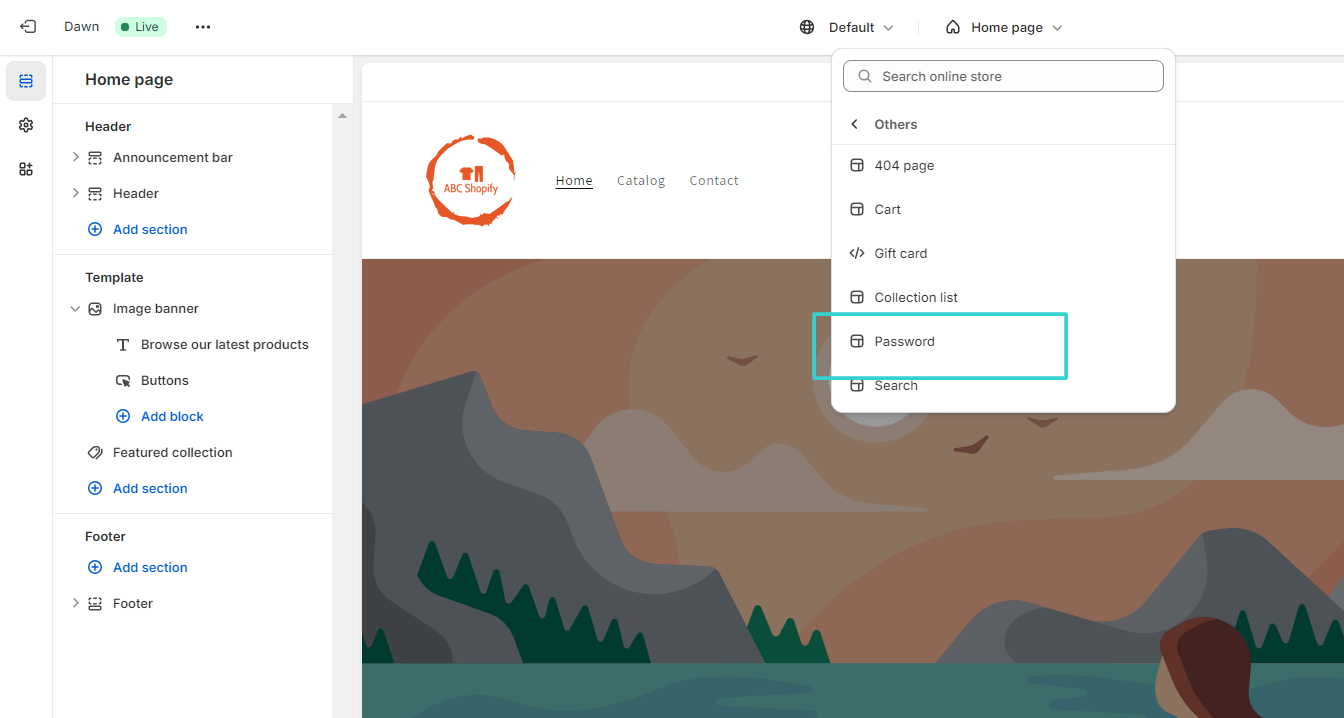Viewport: 1344px width, 718px height.
Task: Select Password from the page list
Action: (x=904, y=341)
